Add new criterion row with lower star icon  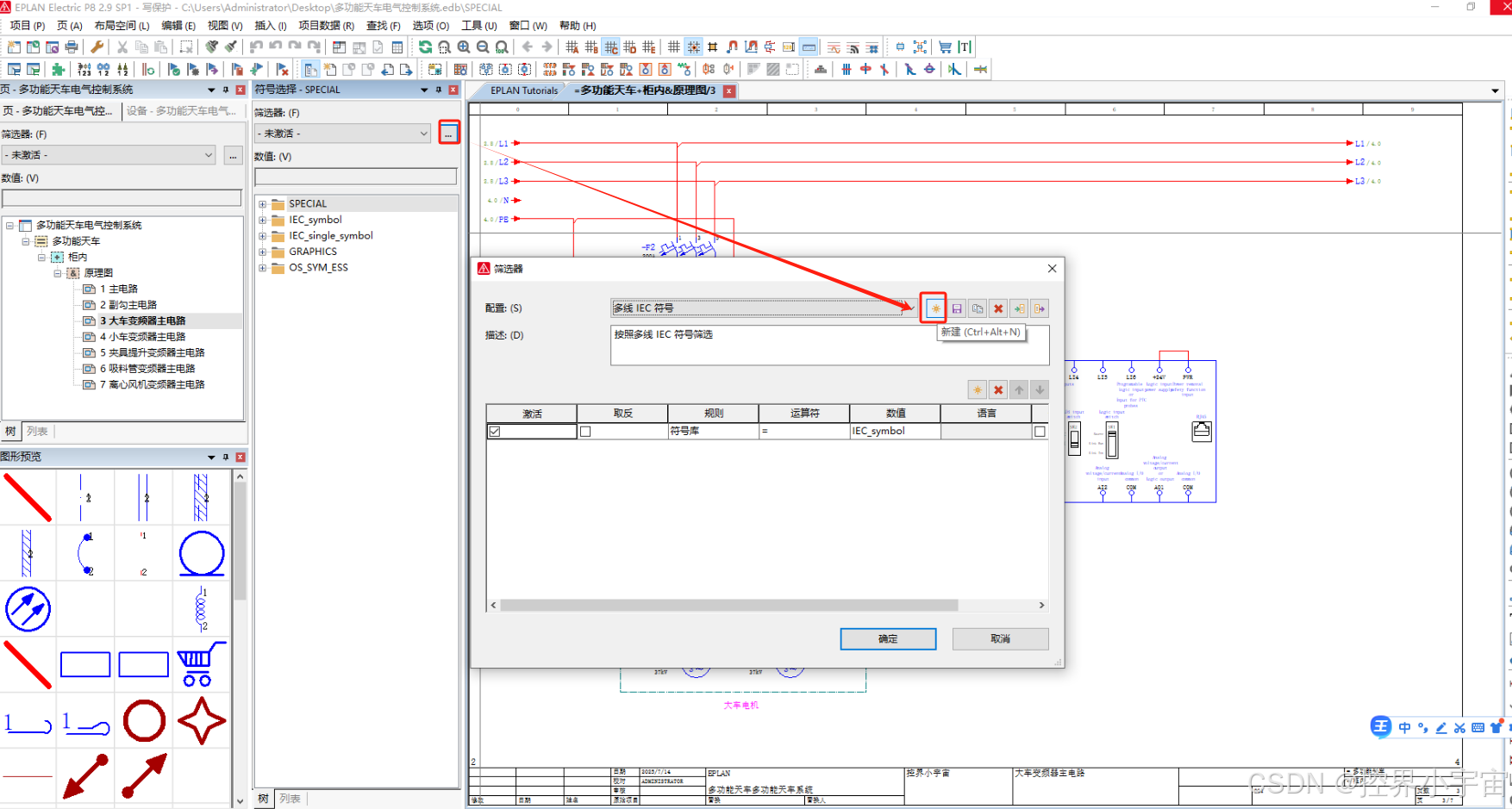978,390
